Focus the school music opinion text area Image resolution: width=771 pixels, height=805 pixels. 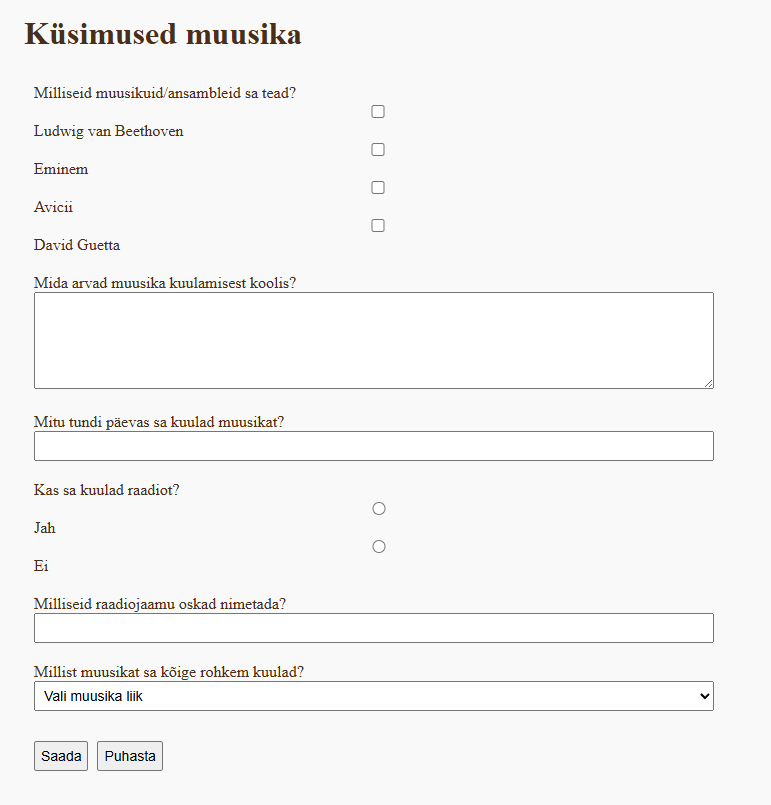373,340
